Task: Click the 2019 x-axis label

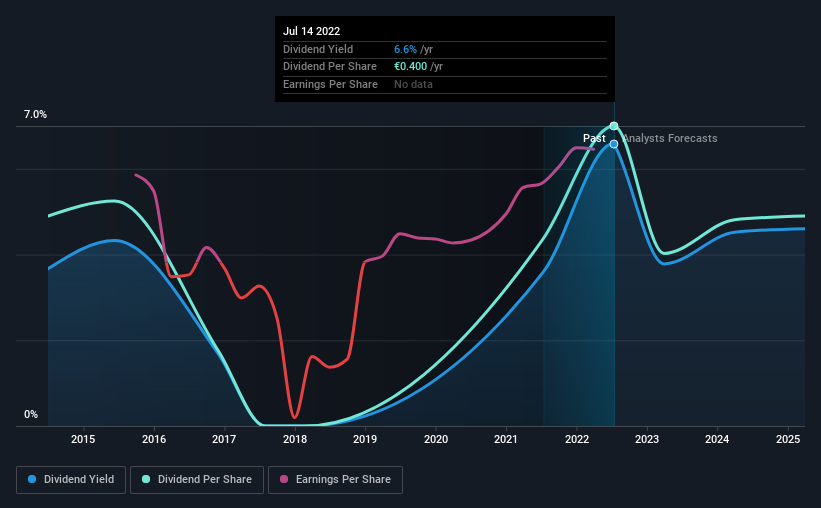Action: [365, 439]
